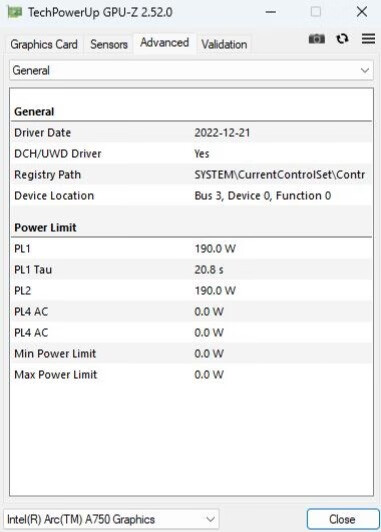
Task: Take a screenshot with the camera icon
Action: coord(317,39)
